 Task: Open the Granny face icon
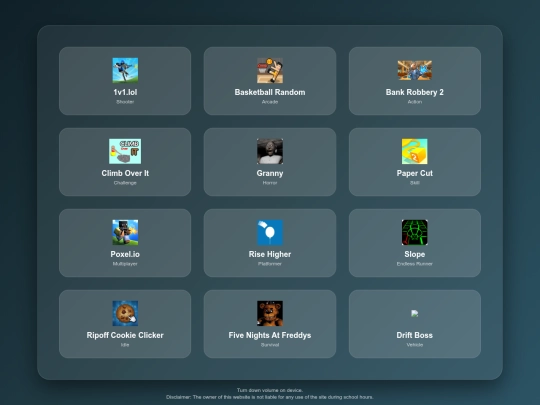pos(270,151)
